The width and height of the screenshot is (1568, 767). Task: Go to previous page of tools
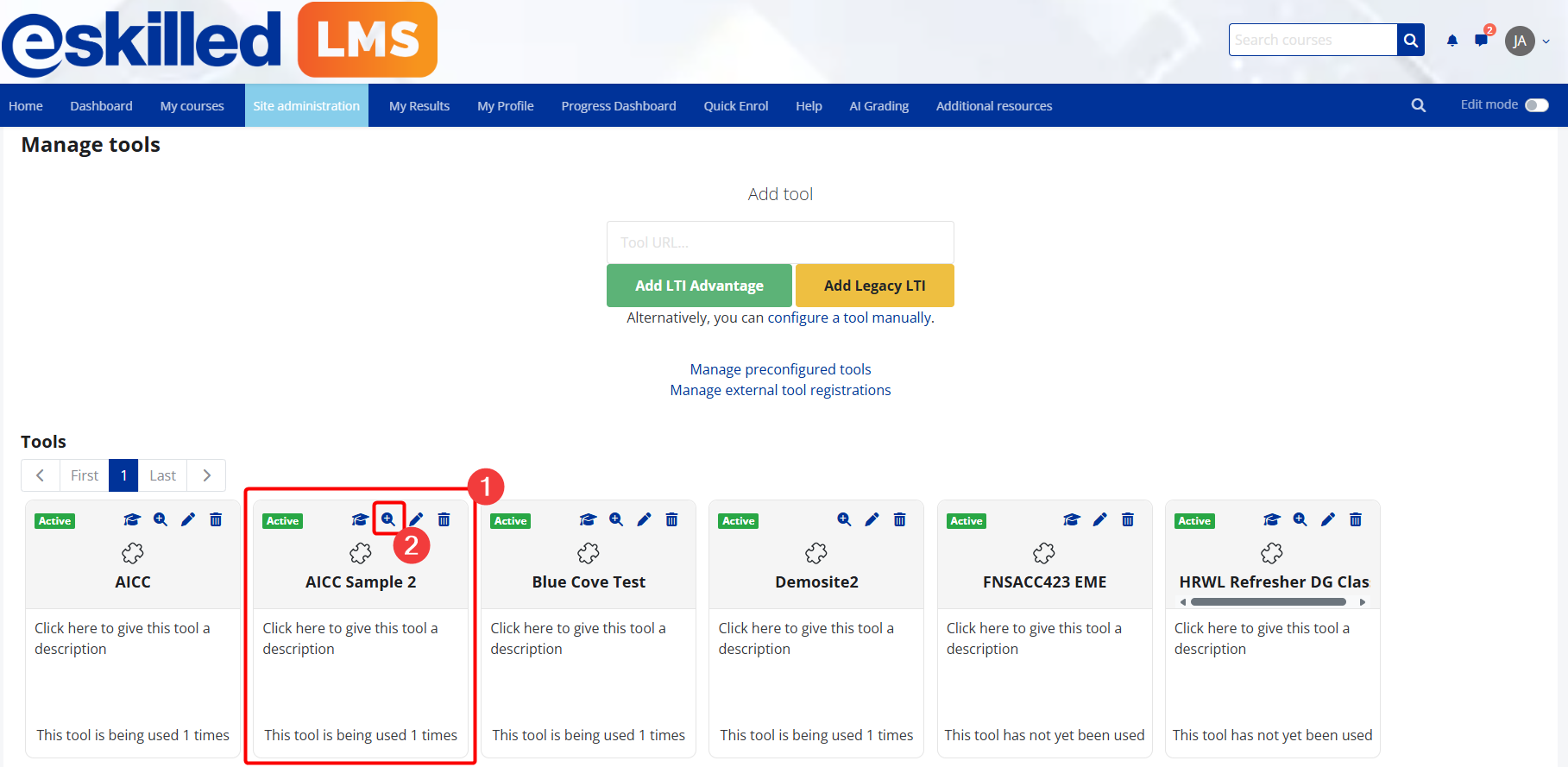point(40,475)
